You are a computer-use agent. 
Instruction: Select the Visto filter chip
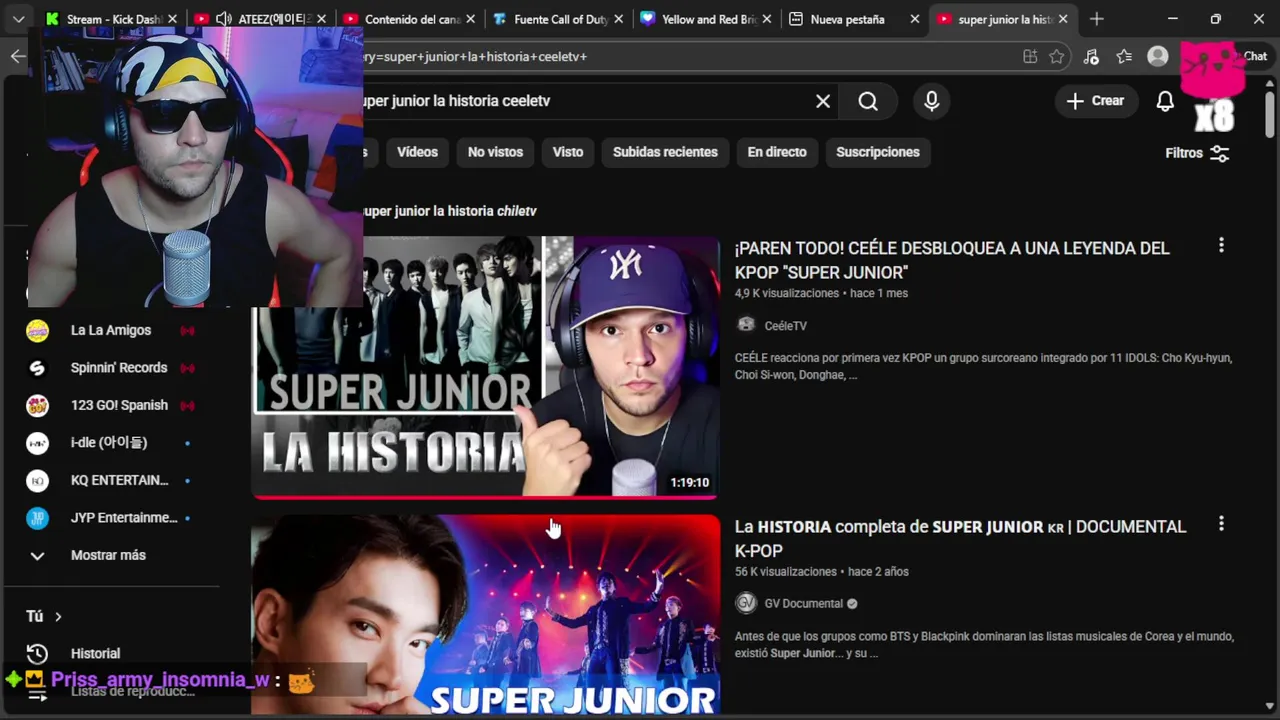[568, 152]
